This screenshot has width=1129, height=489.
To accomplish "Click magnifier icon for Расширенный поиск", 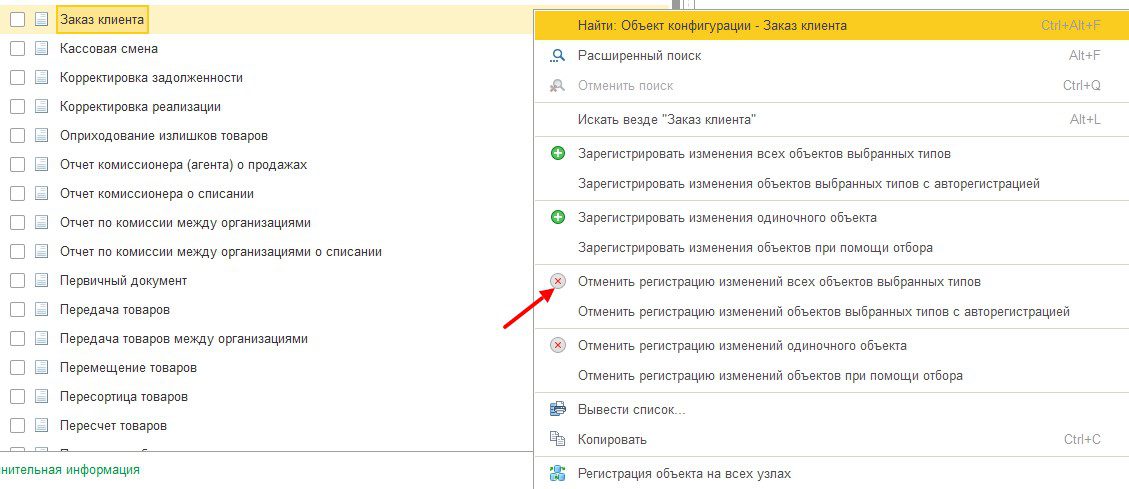I will tap(558, 56).
